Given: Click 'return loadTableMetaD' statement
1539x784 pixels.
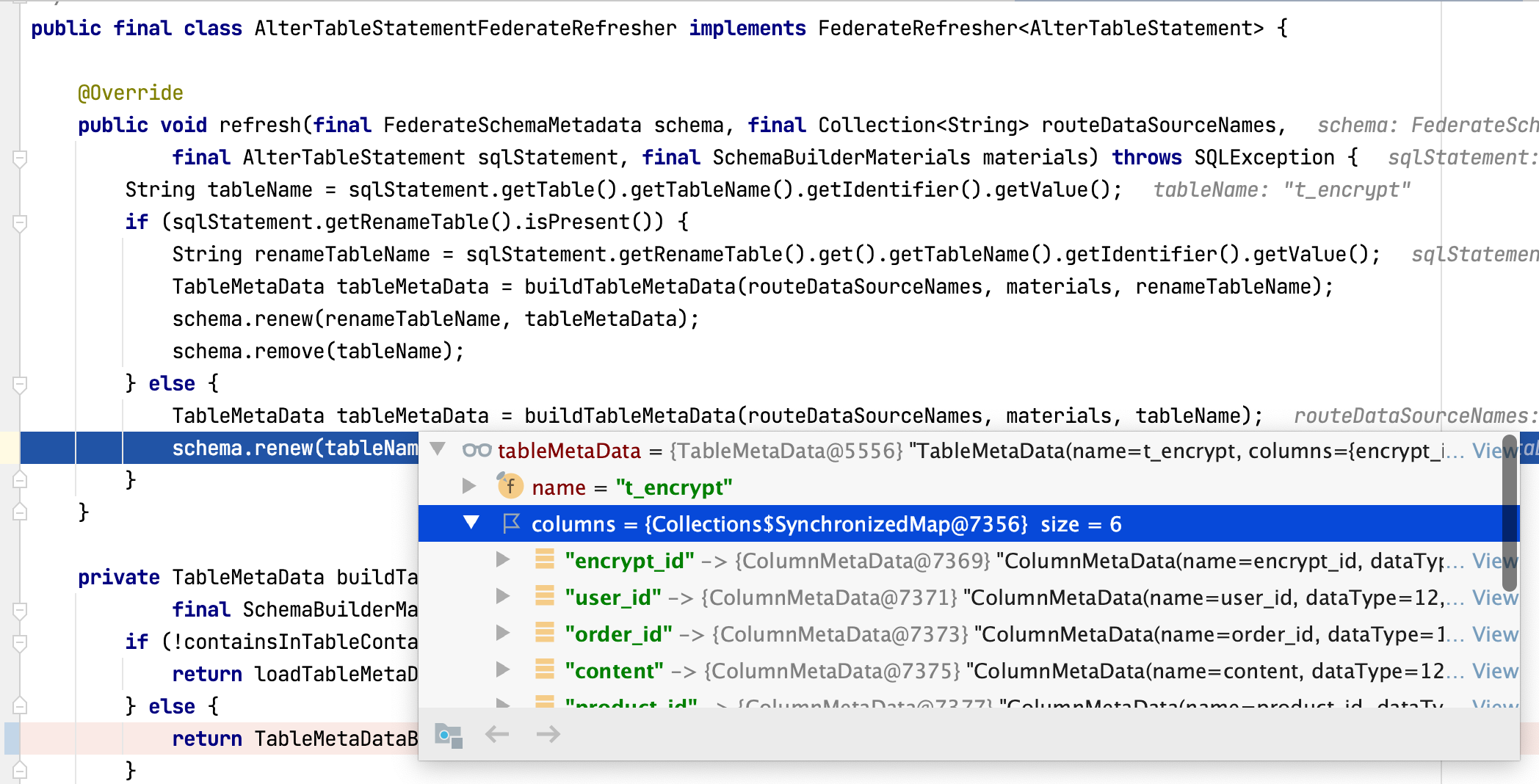Looking at the screenshot, I should [x=295, y=674].
